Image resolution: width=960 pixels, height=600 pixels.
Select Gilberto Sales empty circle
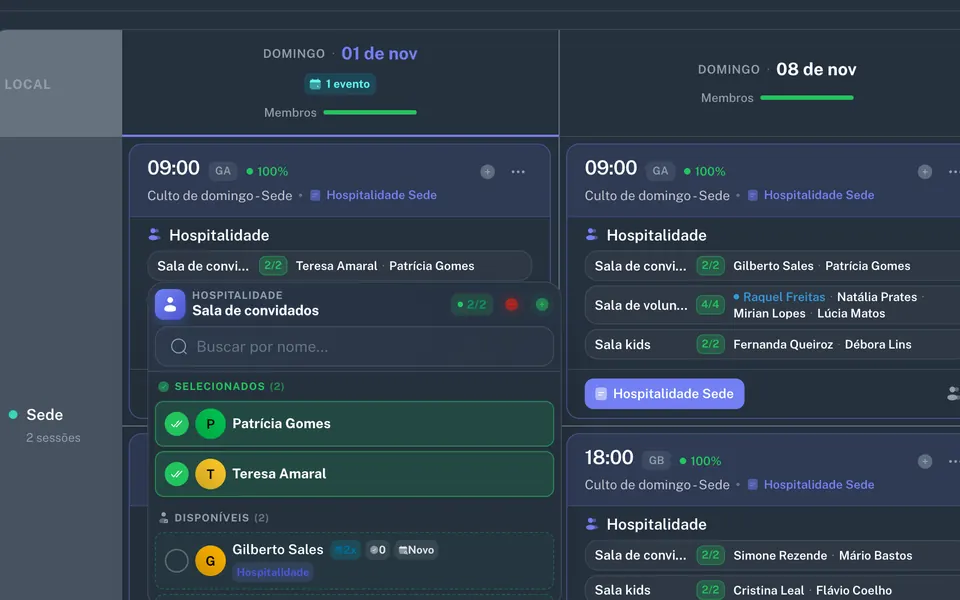pyautogui.click(x=176, y=561)
